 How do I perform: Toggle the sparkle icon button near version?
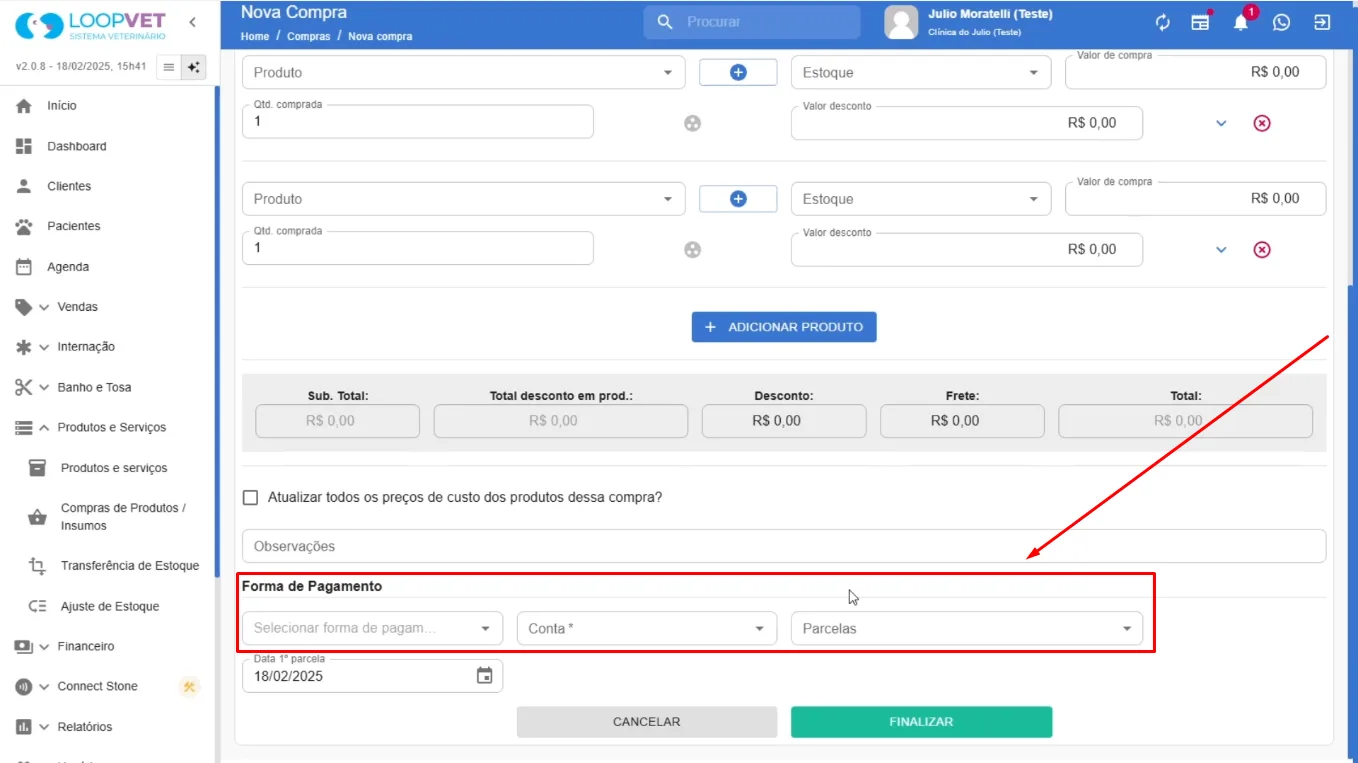[x=194, y=67]
